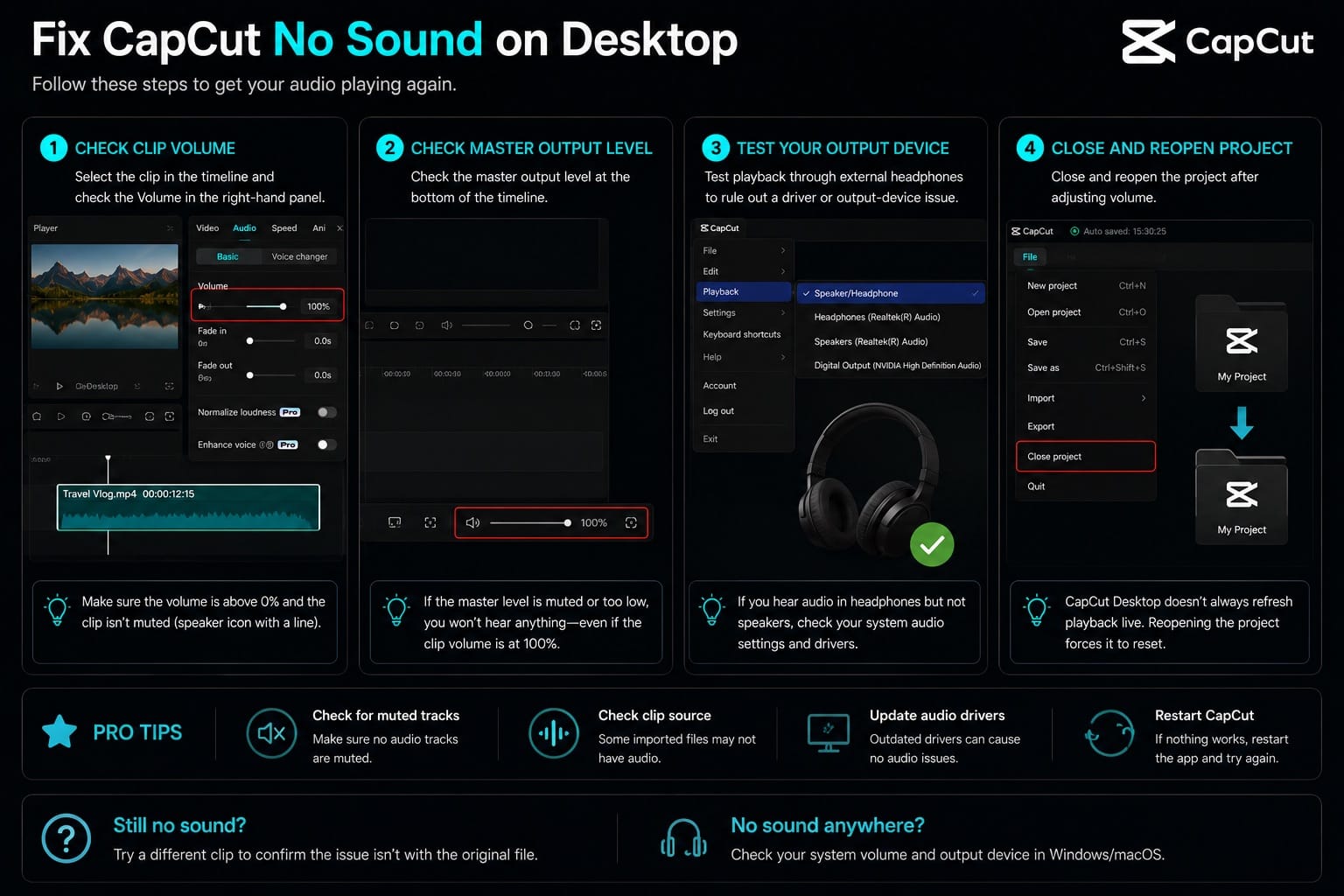Switch to the Audio tab

(244, 228)
